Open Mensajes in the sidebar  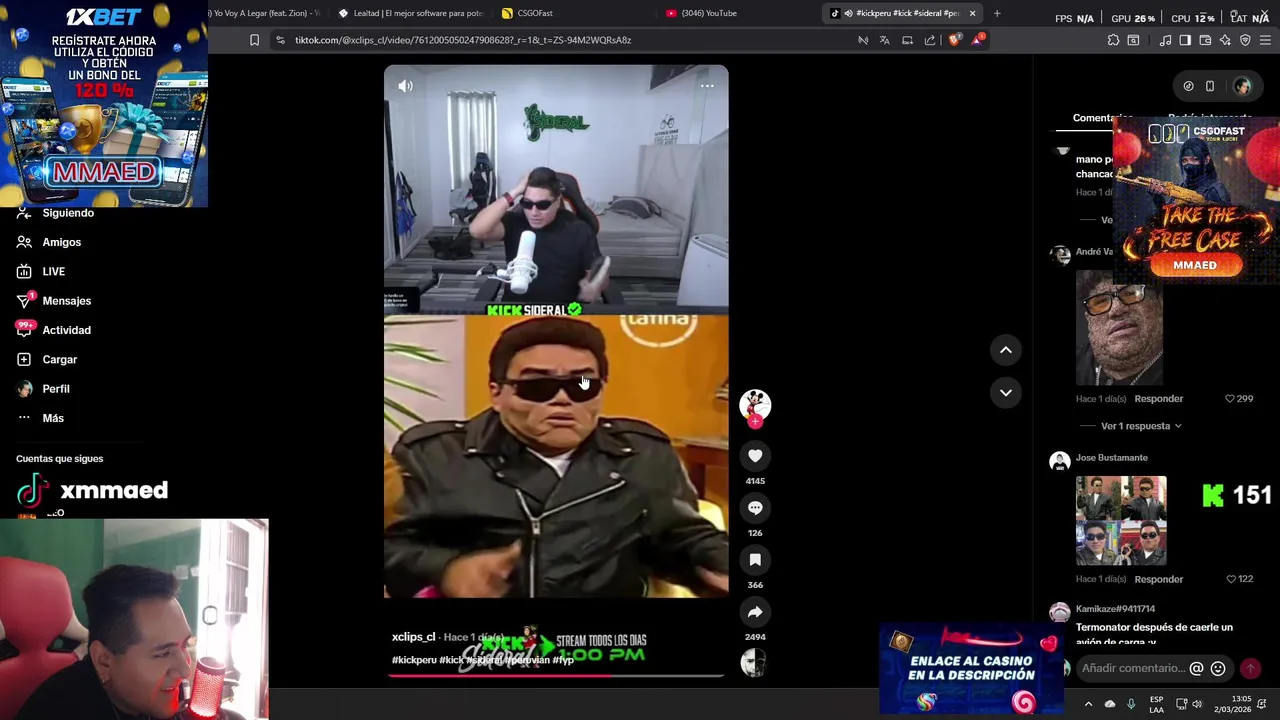coord(66,301)
